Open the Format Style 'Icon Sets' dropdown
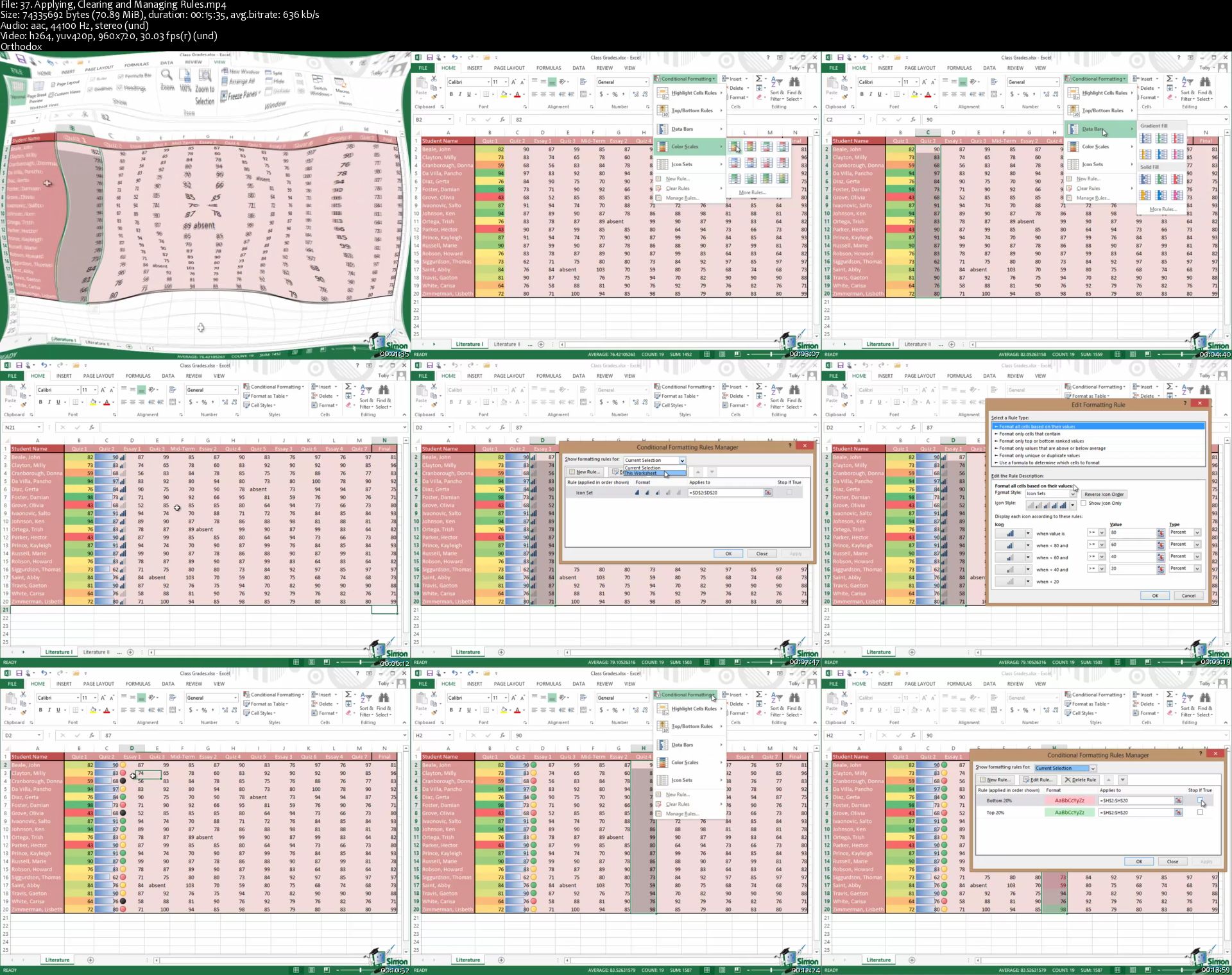The width and height of the screenshot is (1232, 975). tap(1072, 494)
